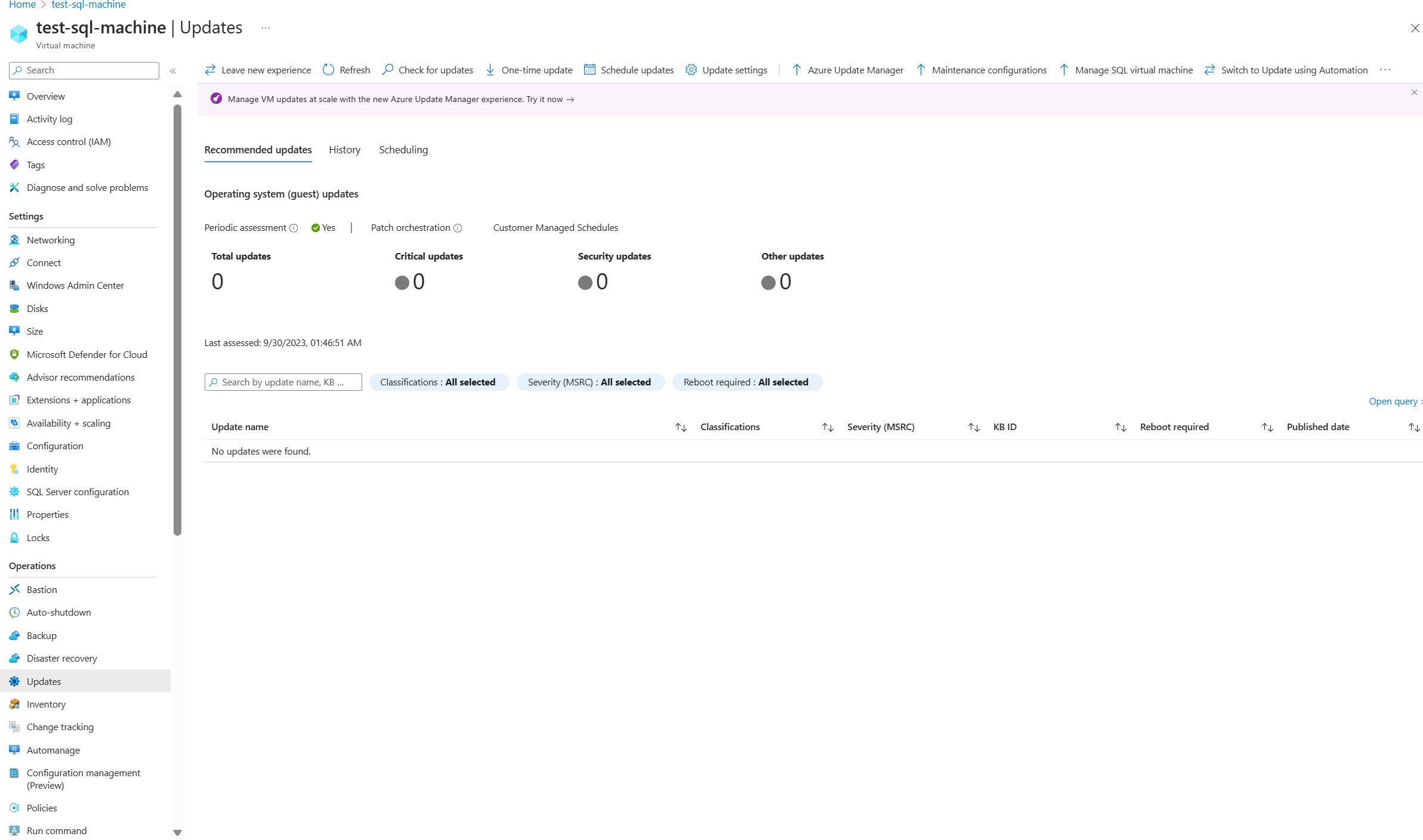Click the Manage SQL virtual machine icon
Screen dimensions: 1423x840
1063,70
